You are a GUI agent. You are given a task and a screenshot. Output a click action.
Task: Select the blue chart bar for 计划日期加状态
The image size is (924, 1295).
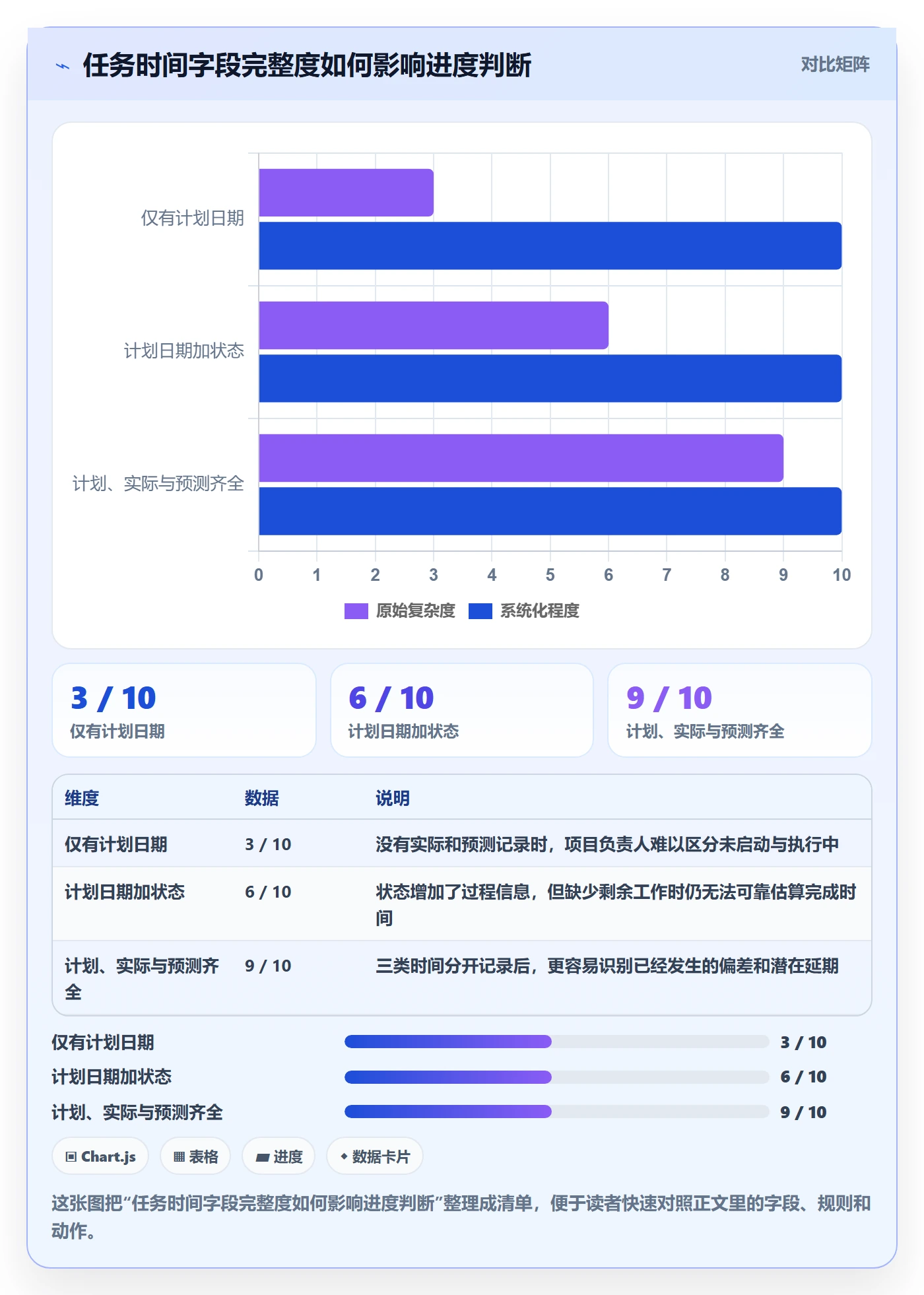pyautogui.click(x=550, y=378)
